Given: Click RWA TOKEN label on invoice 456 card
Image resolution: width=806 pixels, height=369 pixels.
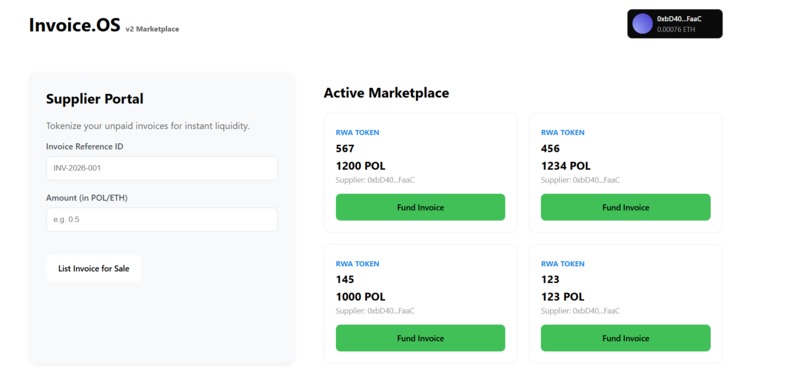Looking at the screenshot, I should click(562, 132).
